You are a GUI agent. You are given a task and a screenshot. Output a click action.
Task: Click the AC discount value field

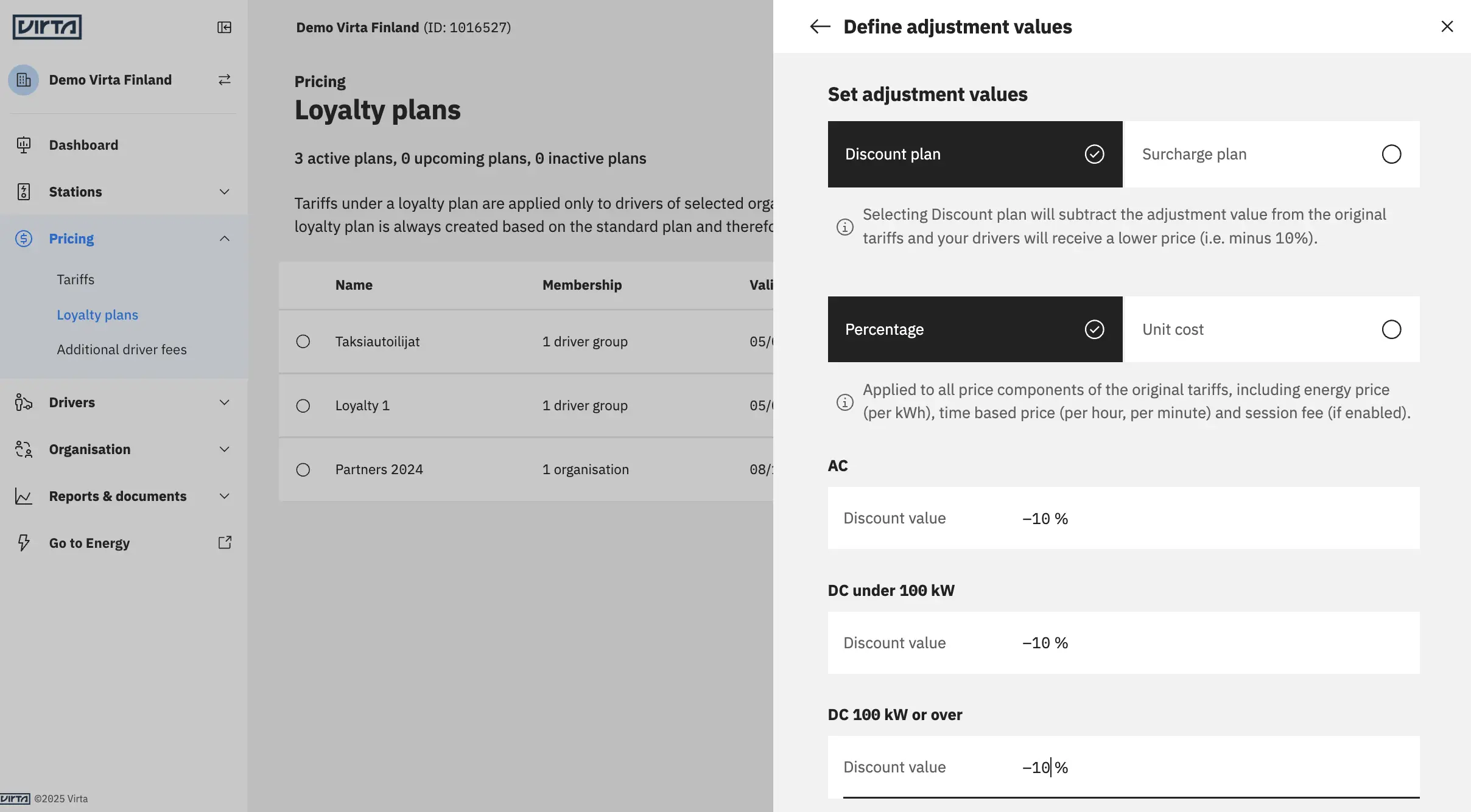click(x=1123, y=518)
